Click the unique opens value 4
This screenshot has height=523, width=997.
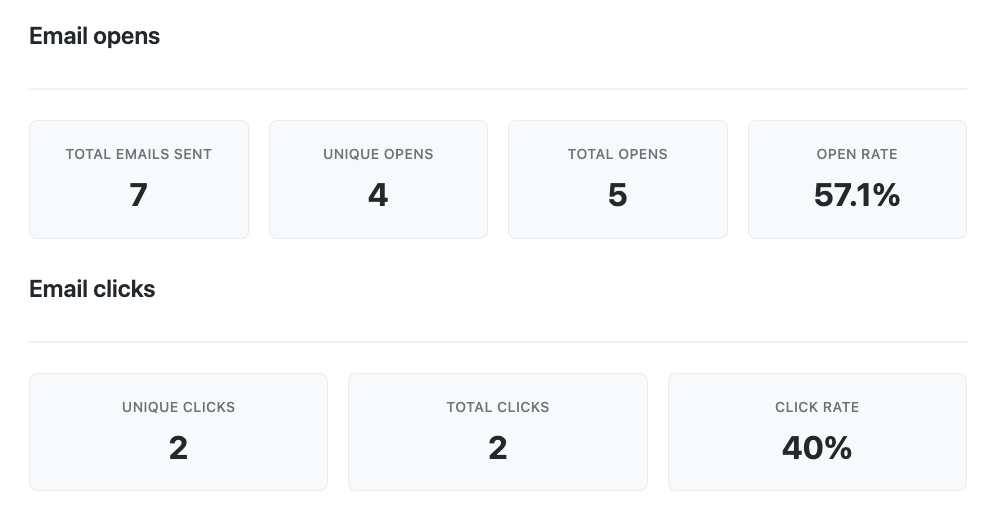(x=378, y=195)
